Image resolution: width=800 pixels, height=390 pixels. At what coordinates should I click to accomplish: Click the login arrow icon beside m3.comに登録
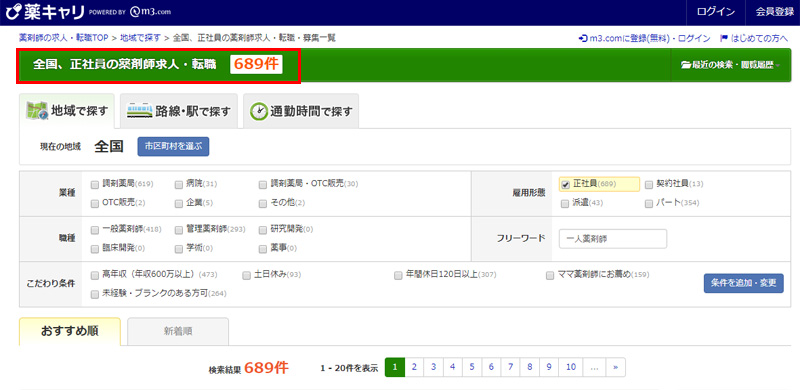click(583, 38)
